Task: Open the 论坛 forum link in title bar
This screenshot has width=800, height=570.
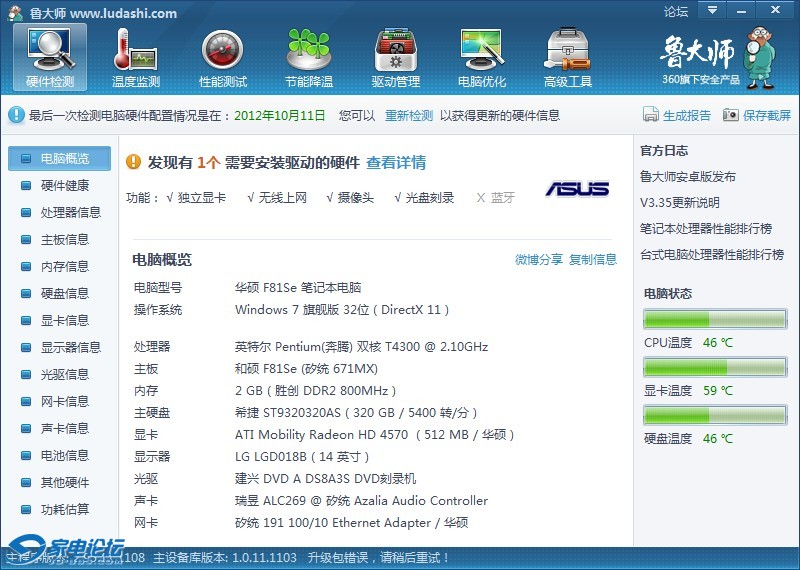Action: [x=676, y=12]
